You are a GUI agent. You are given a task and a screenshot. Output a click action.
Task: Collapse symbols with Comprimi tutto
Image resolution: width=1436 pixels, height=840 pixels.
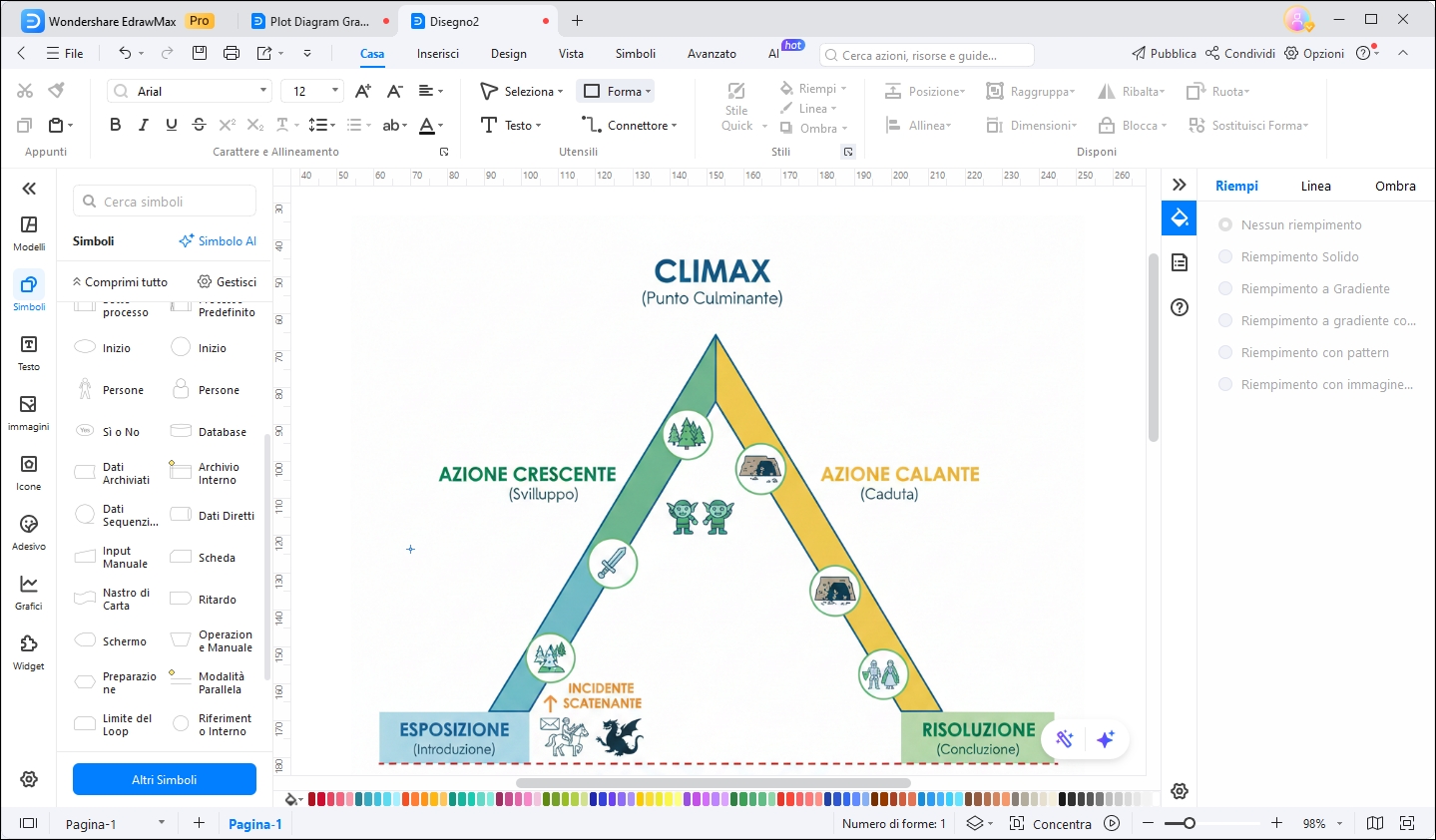[120, 281]
